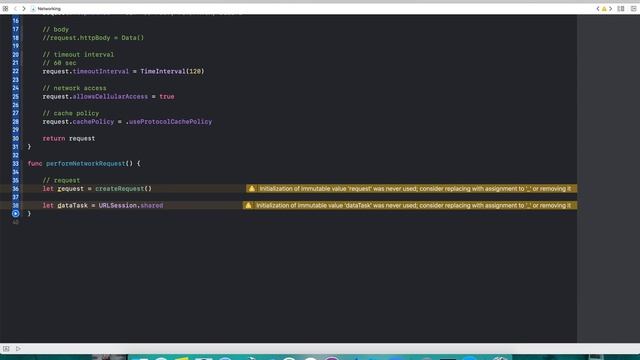Click the 'func' keyword
Image resolution: width=640 pixels, height=360 pixels.
pyautogui.click(x=35, y=163)
